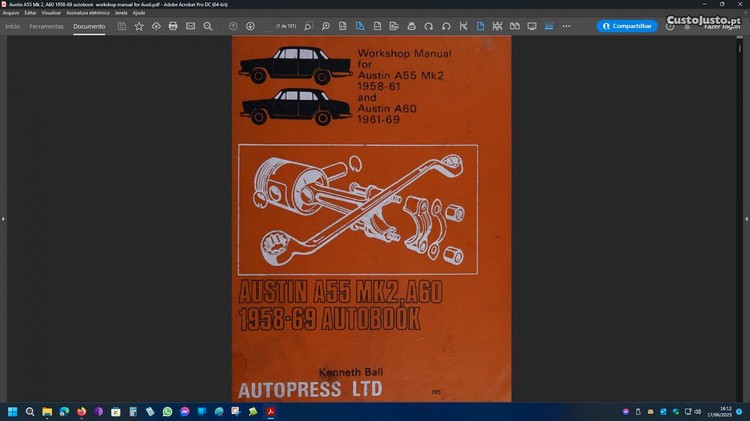Switch to the Ferramentas tab
The image size is (750, 421).
point(46,26)
